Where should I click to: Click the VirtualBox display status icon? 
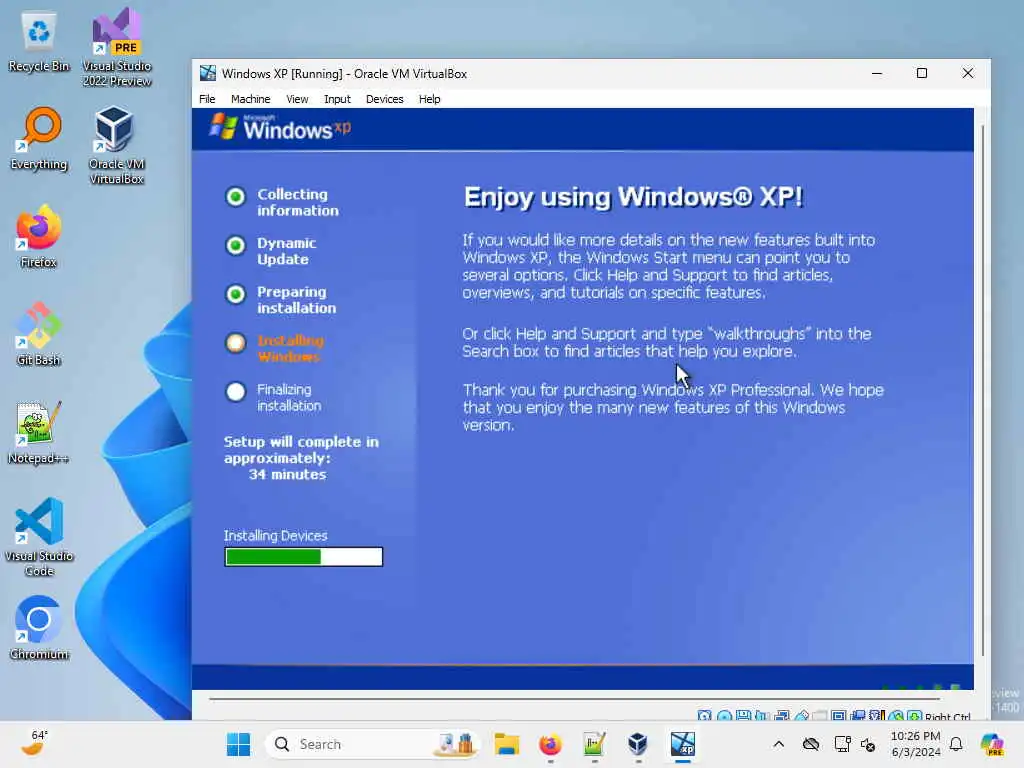pyautogui.click(x=839, y=716)
